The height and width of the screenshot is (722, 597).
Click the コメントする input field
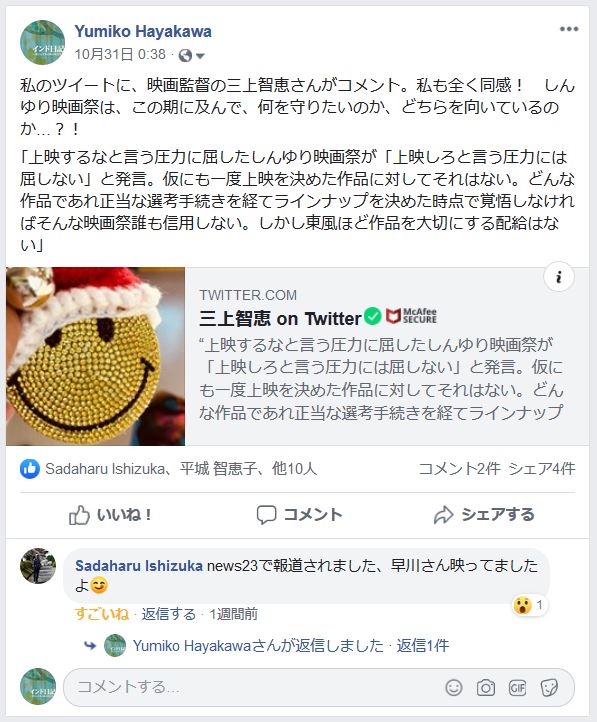coord(252,688)
